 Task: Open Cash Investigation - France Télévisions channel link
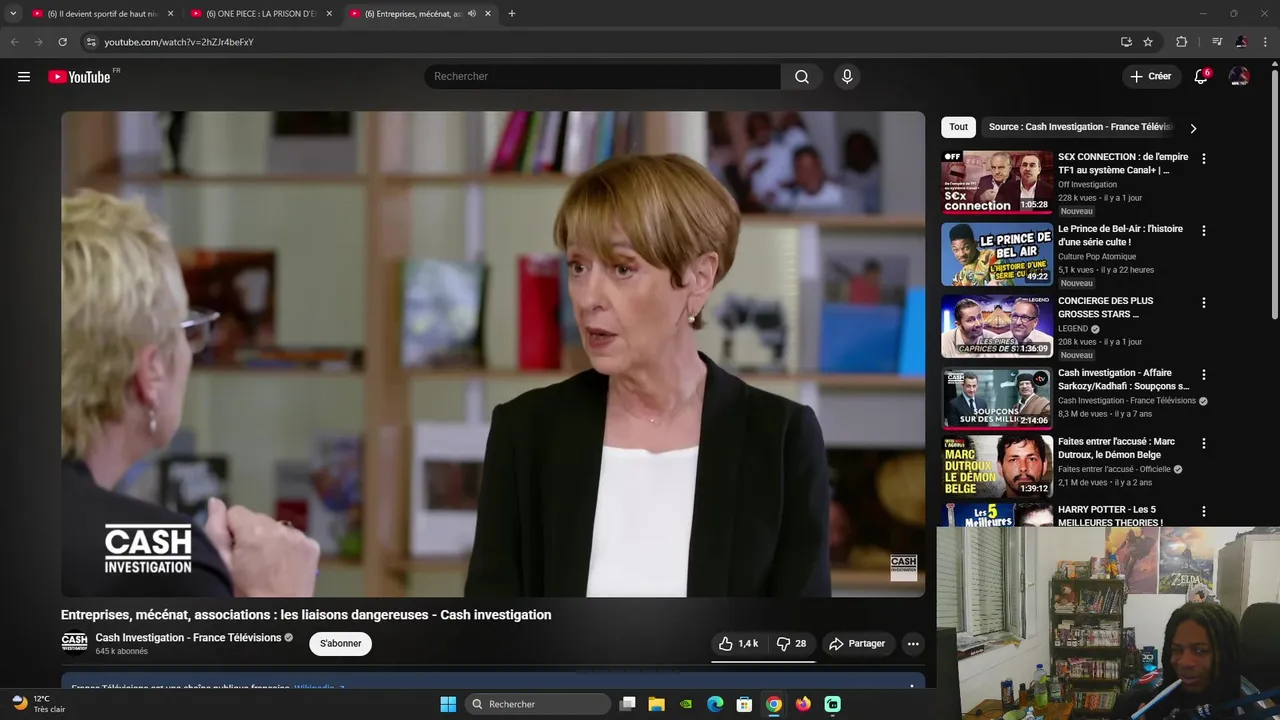[x=188, y=638]
